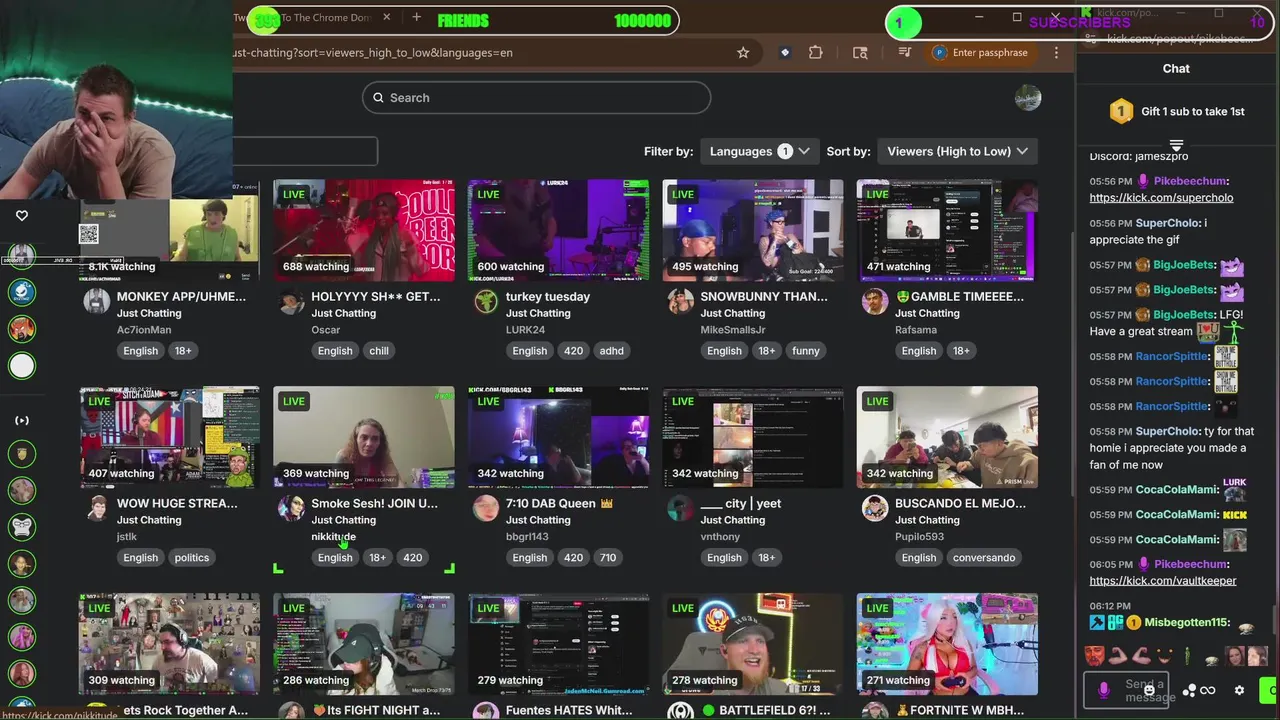1280x720 pixels.
Task: Click the purple microphone icon in chat box
Action: coord(1104,690)
